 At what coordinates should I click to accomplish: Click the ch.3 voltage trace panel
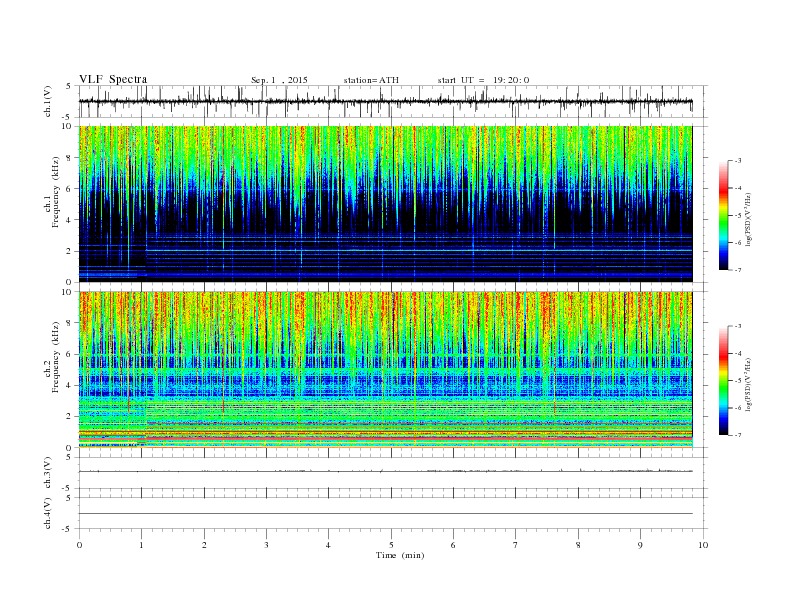[392, 473]
